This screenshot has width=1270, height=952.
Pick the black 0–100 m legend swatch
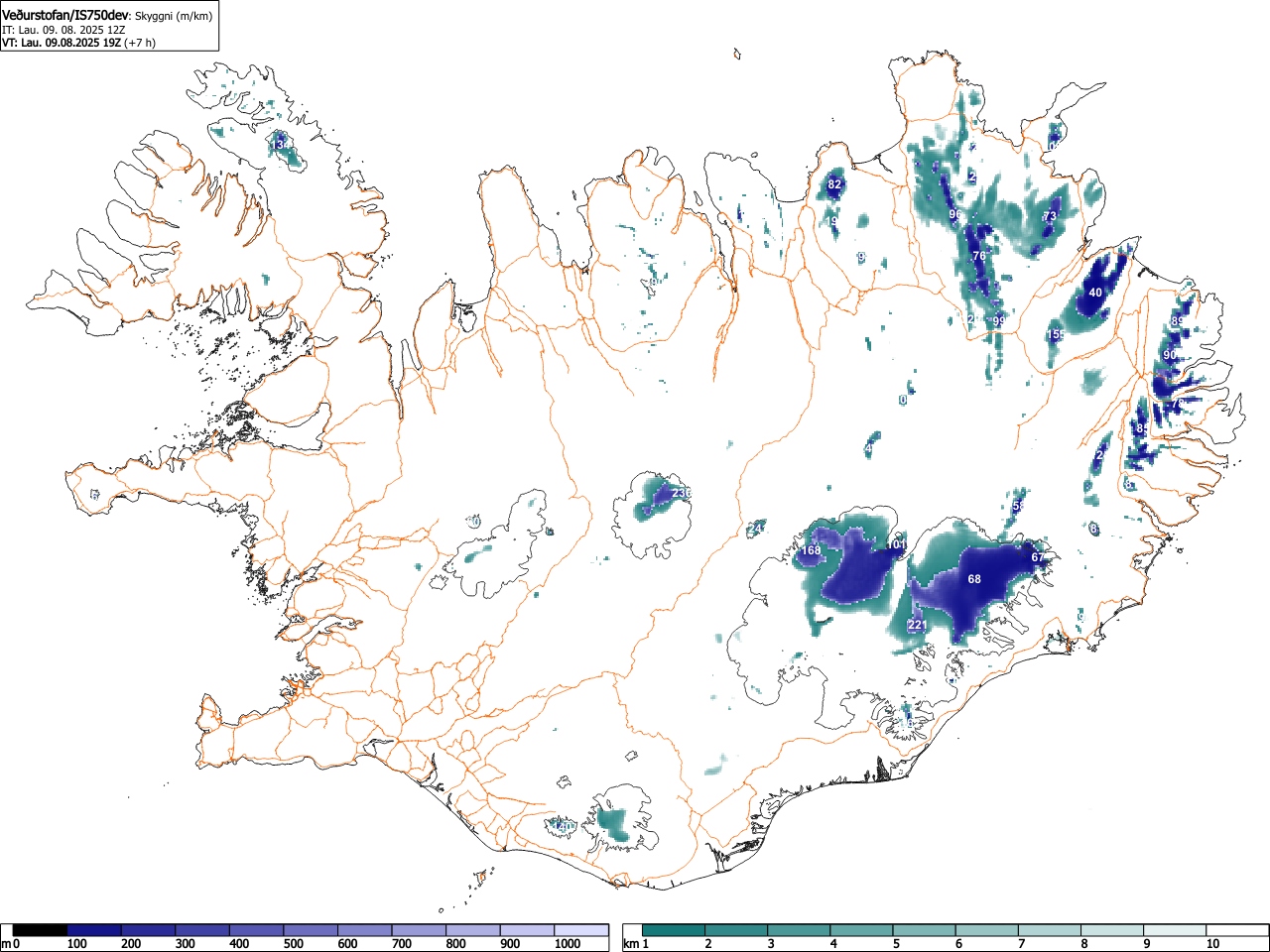click(41, 930)
